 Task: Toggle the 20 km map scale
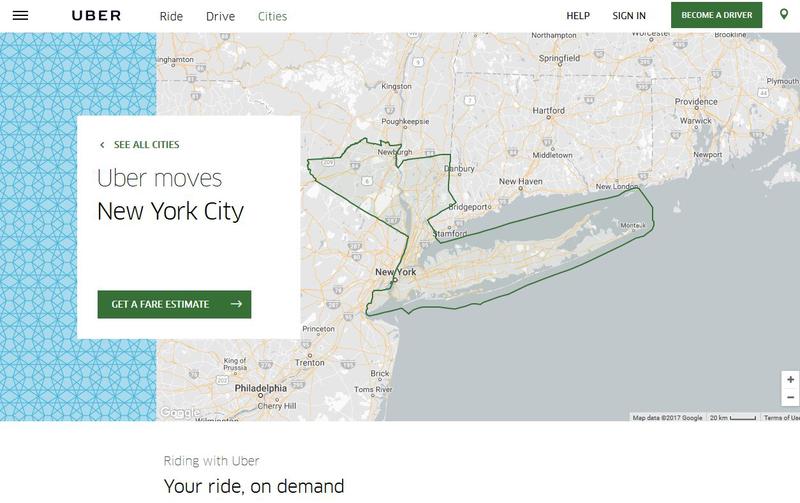point(732,417)
